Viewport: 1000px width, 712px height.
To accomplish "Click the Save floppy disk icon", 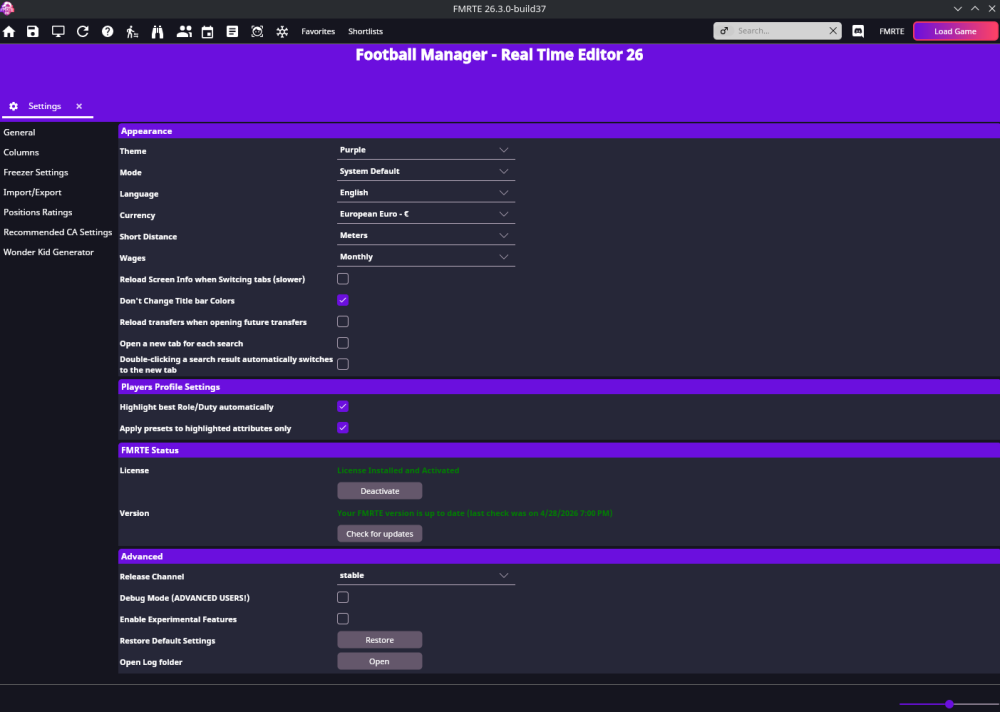I will 33,31.
